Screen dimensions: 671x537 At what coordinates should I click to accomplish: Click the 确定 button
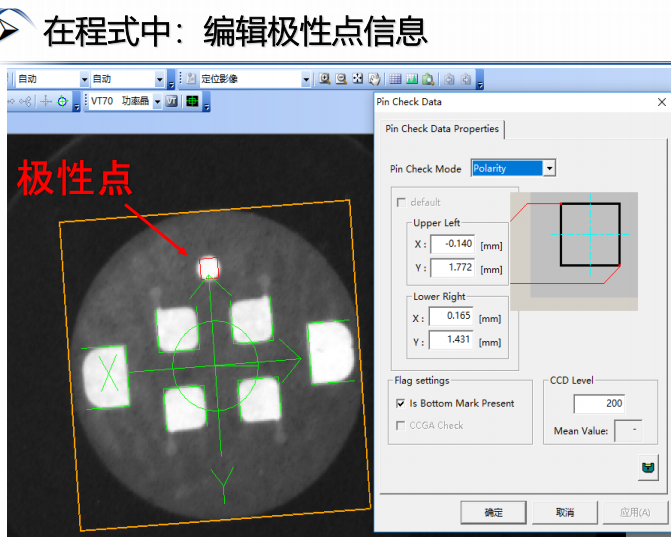493,512
